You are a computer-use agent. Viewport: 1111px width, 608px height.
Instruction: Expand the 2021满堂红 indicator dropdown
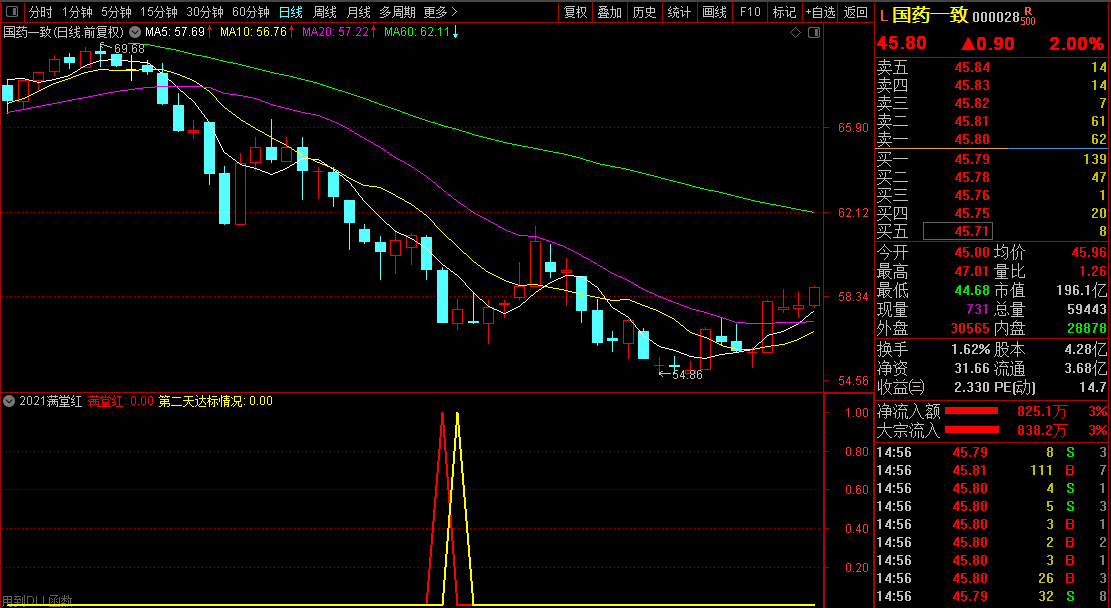point(9,401)
